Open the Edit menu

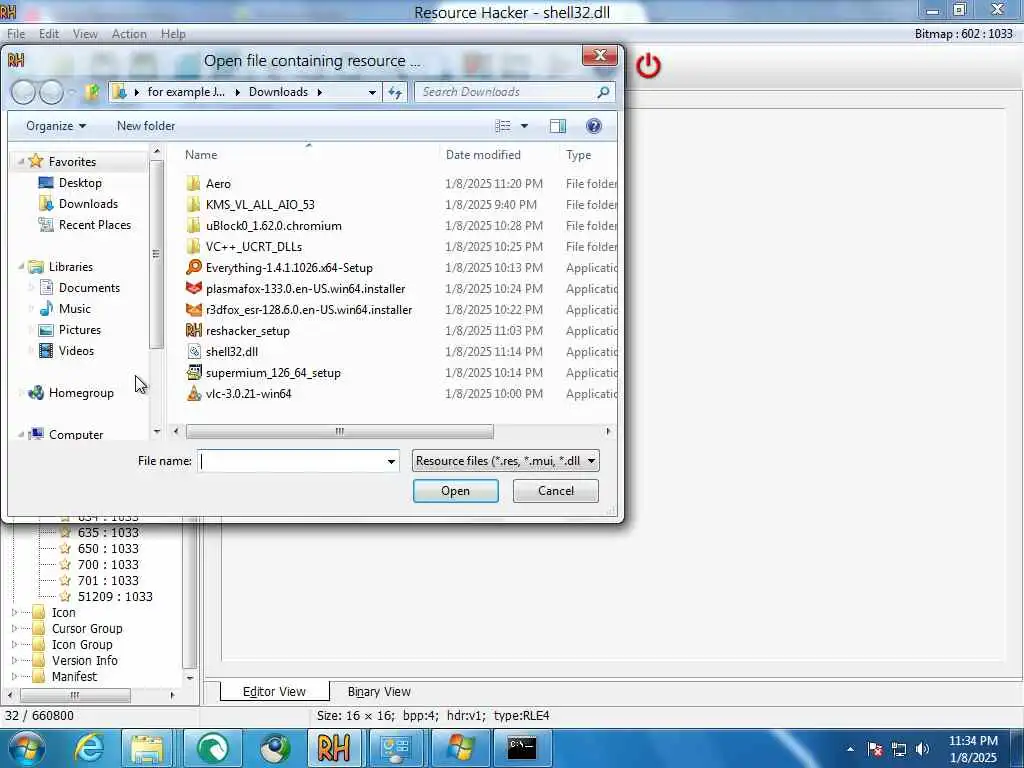click(48, 34)
